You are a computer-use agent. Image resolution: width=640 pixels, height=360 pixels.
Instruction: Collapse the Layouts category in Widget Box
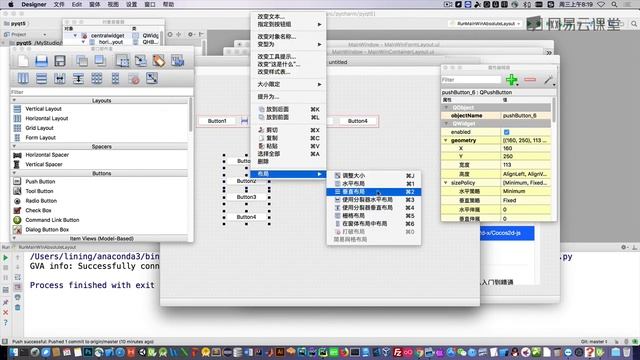point(14,100)
